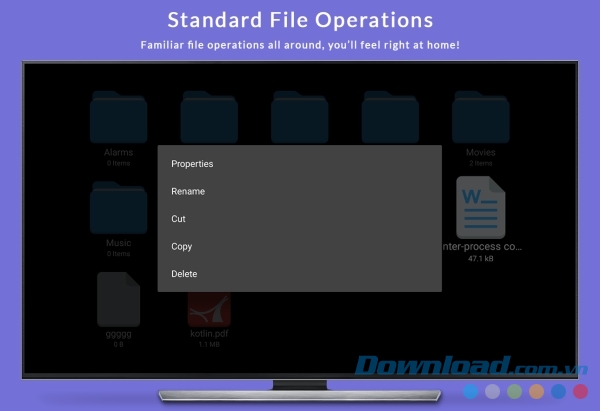600x411 pixels.
Task: Click the magenta color dot
Action: [x=580, y=391]
